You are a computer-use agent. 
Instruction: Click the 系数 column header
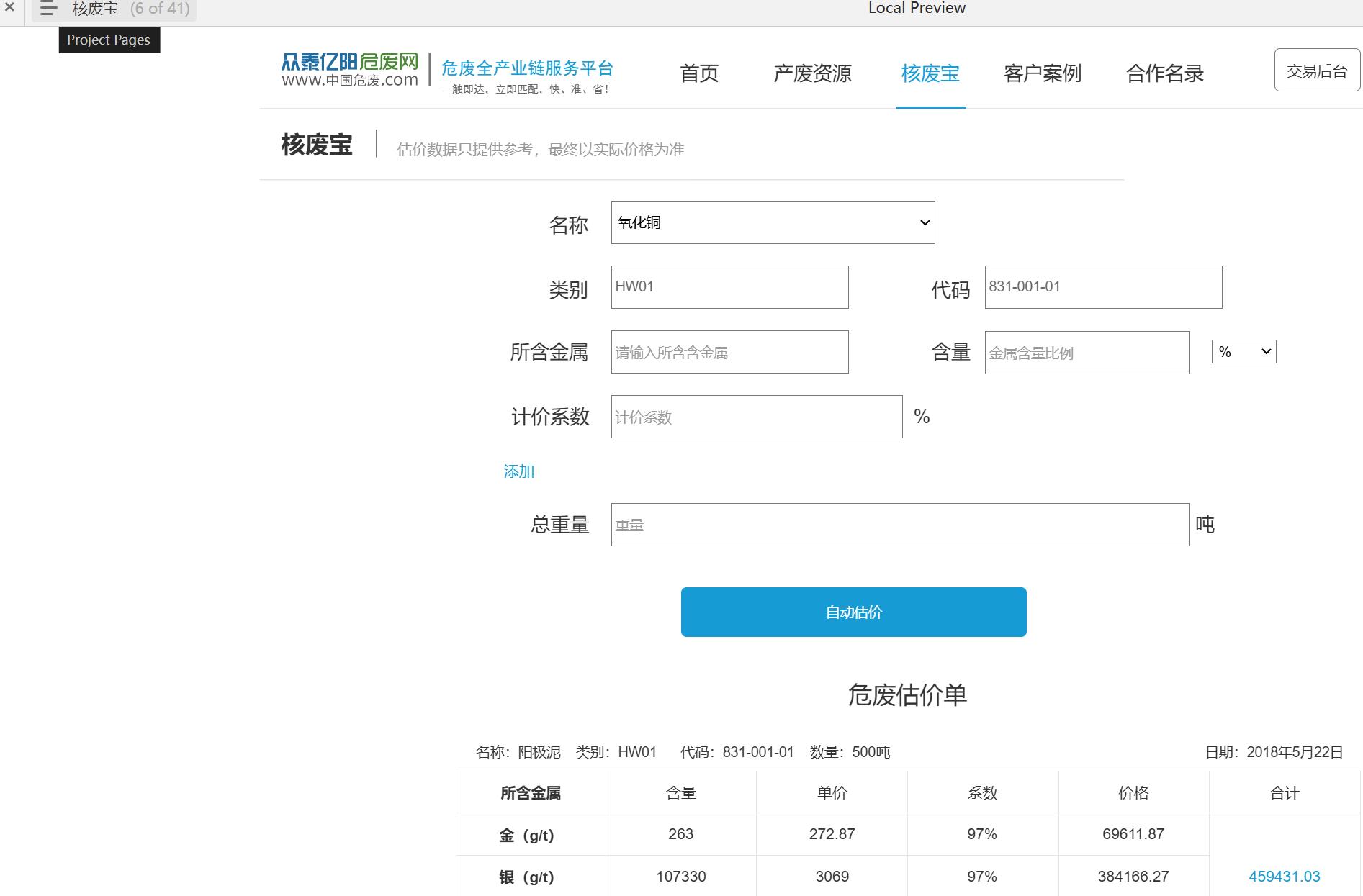(x=982, y=793)
